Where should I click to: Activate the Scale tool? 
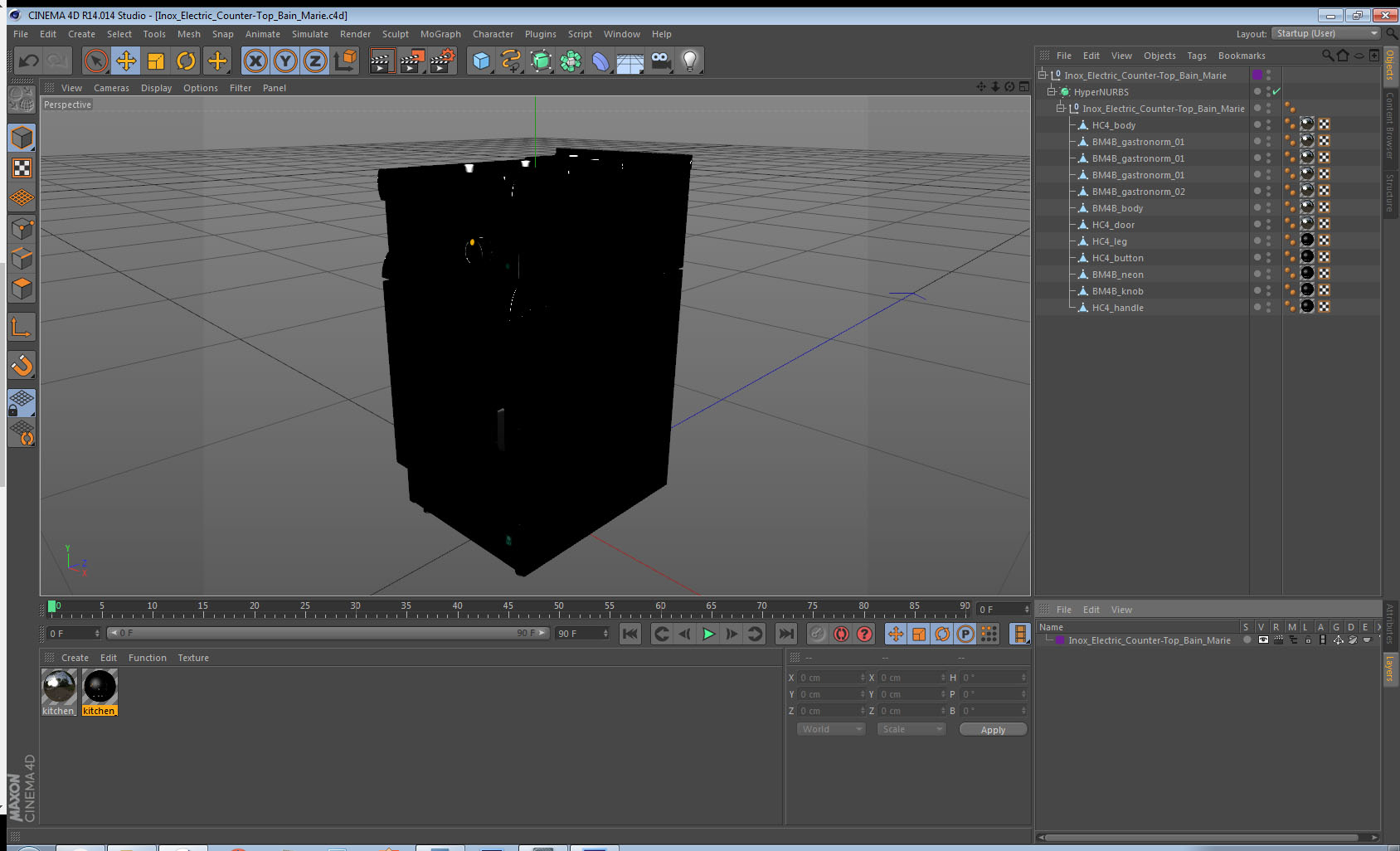[x=156, y=61]
